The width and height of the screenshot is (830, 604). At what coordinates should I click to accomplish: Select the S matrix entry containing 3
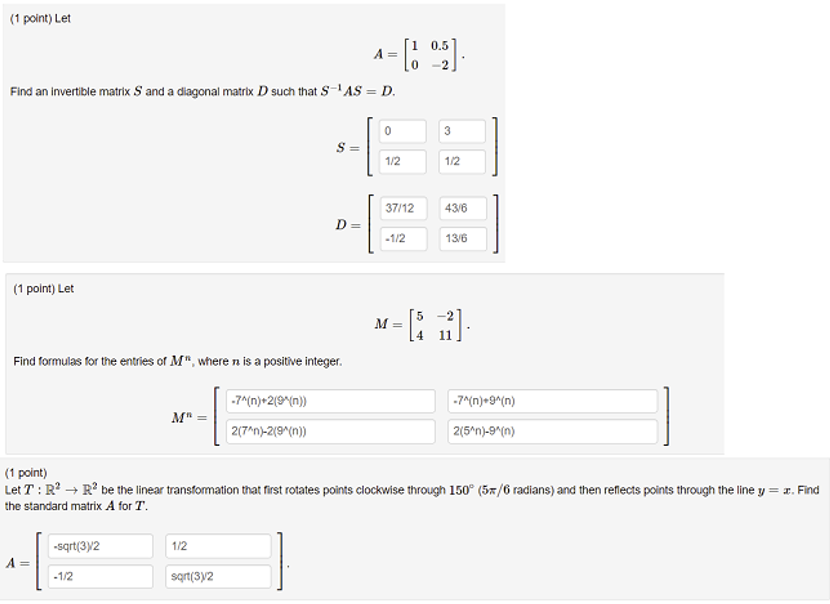pos(460,130)
